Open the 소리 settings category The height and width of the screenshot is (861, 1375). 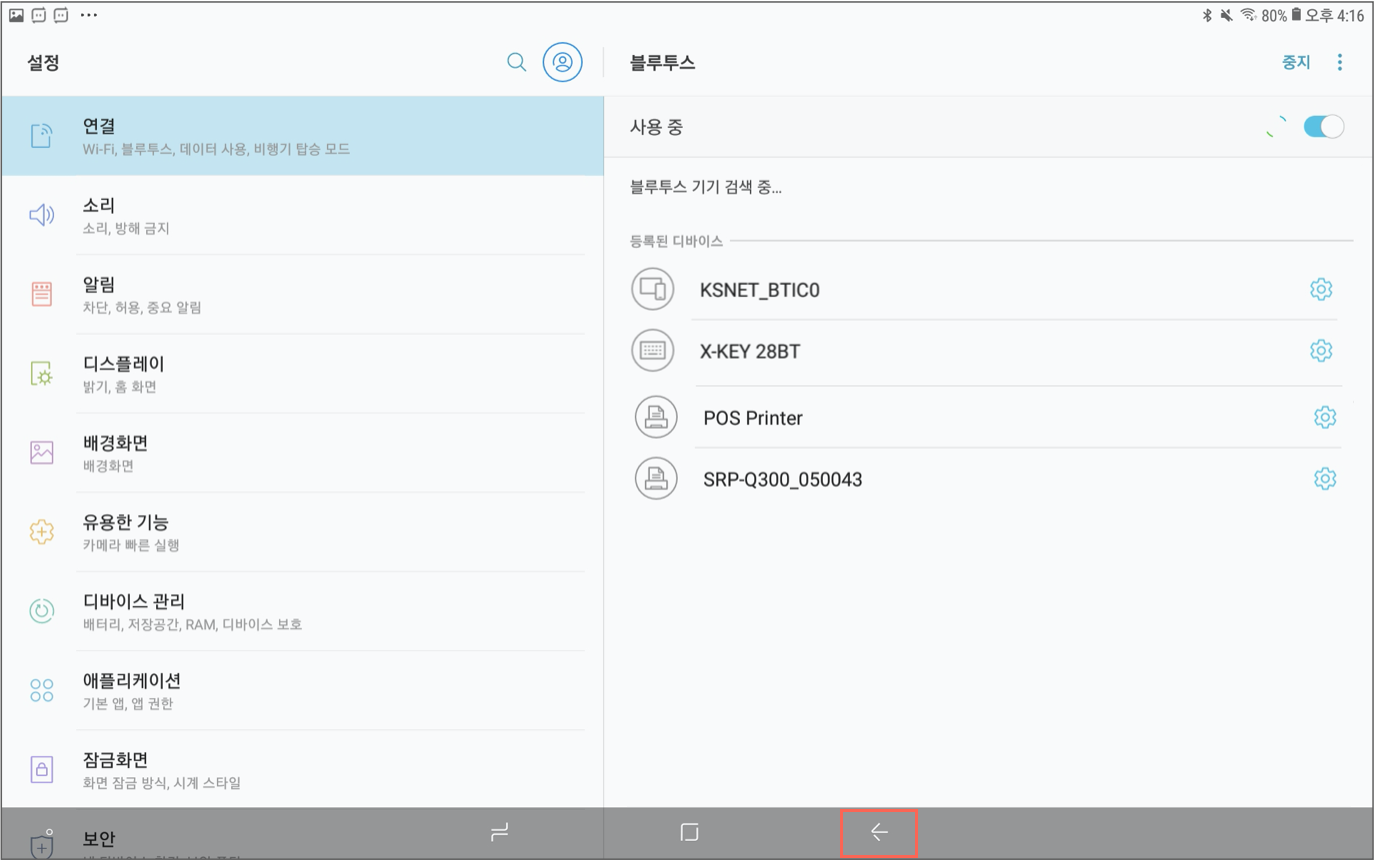click(x=303, y=215)
